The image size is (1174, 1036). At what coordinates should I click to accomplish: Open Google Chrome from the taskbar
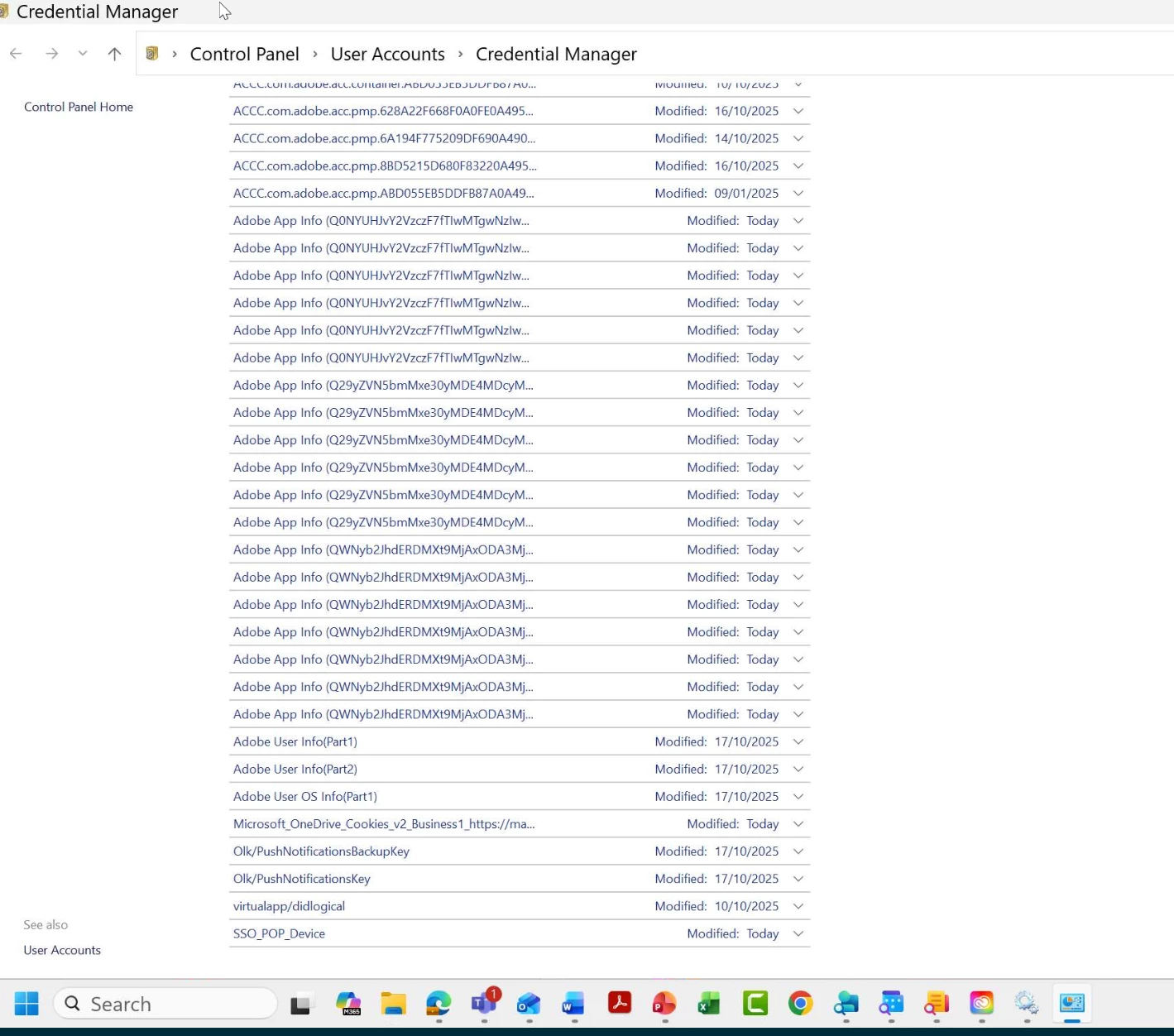800,1004
